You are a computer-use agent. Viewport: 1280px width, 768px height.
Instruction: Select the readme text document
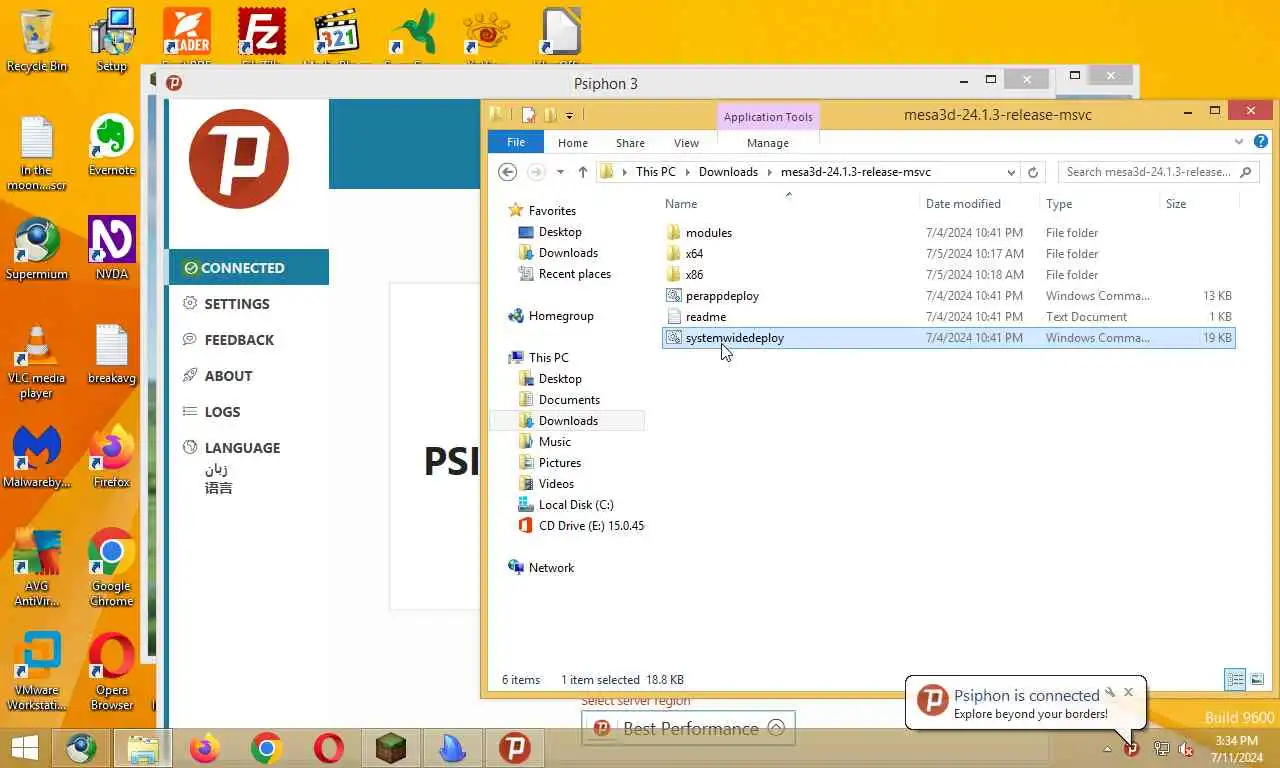point(706,317)
